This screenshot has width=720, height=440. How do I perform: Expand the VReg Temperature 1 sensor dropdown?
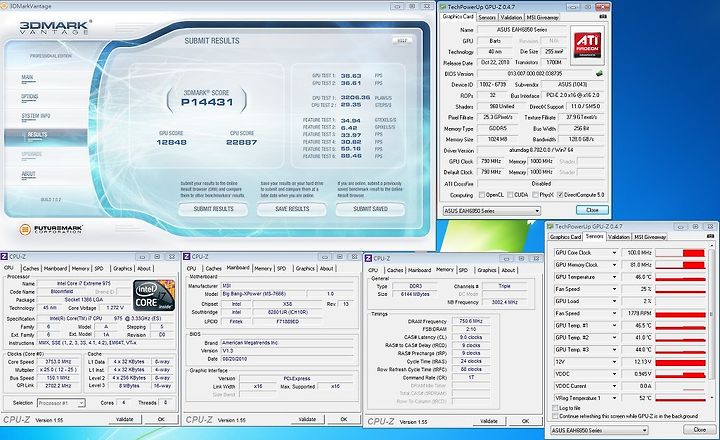[614, 398]
